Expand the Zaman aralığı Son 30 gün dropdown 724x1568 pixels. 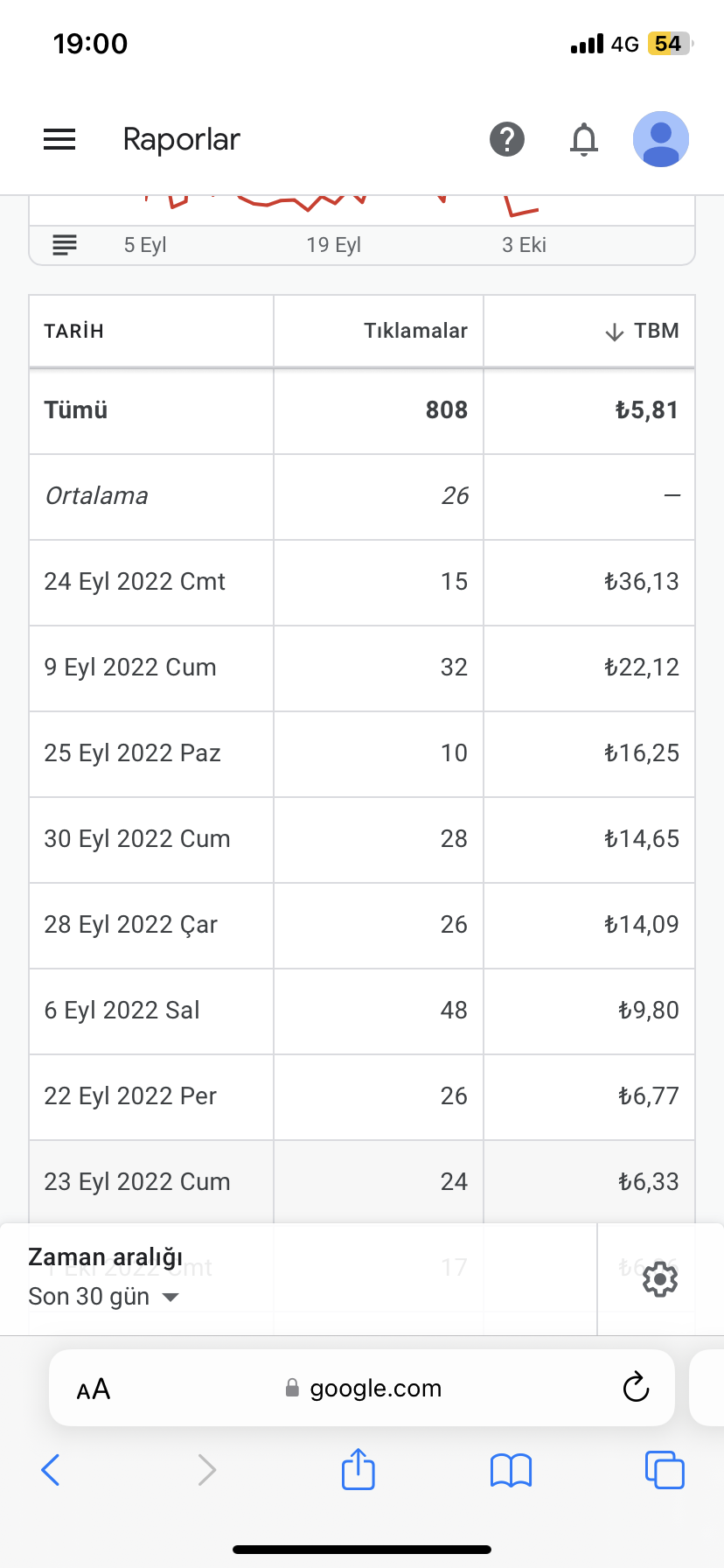[104, 1279]
